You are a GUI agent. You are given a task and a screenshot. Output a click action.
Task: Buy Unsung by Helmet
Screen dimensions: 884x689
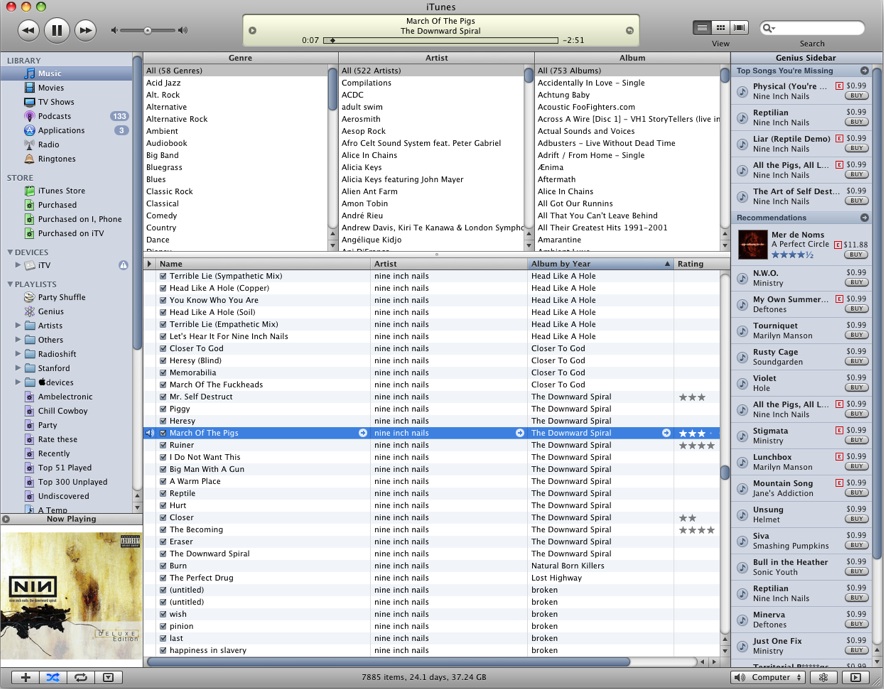click(x=856, y=519)
